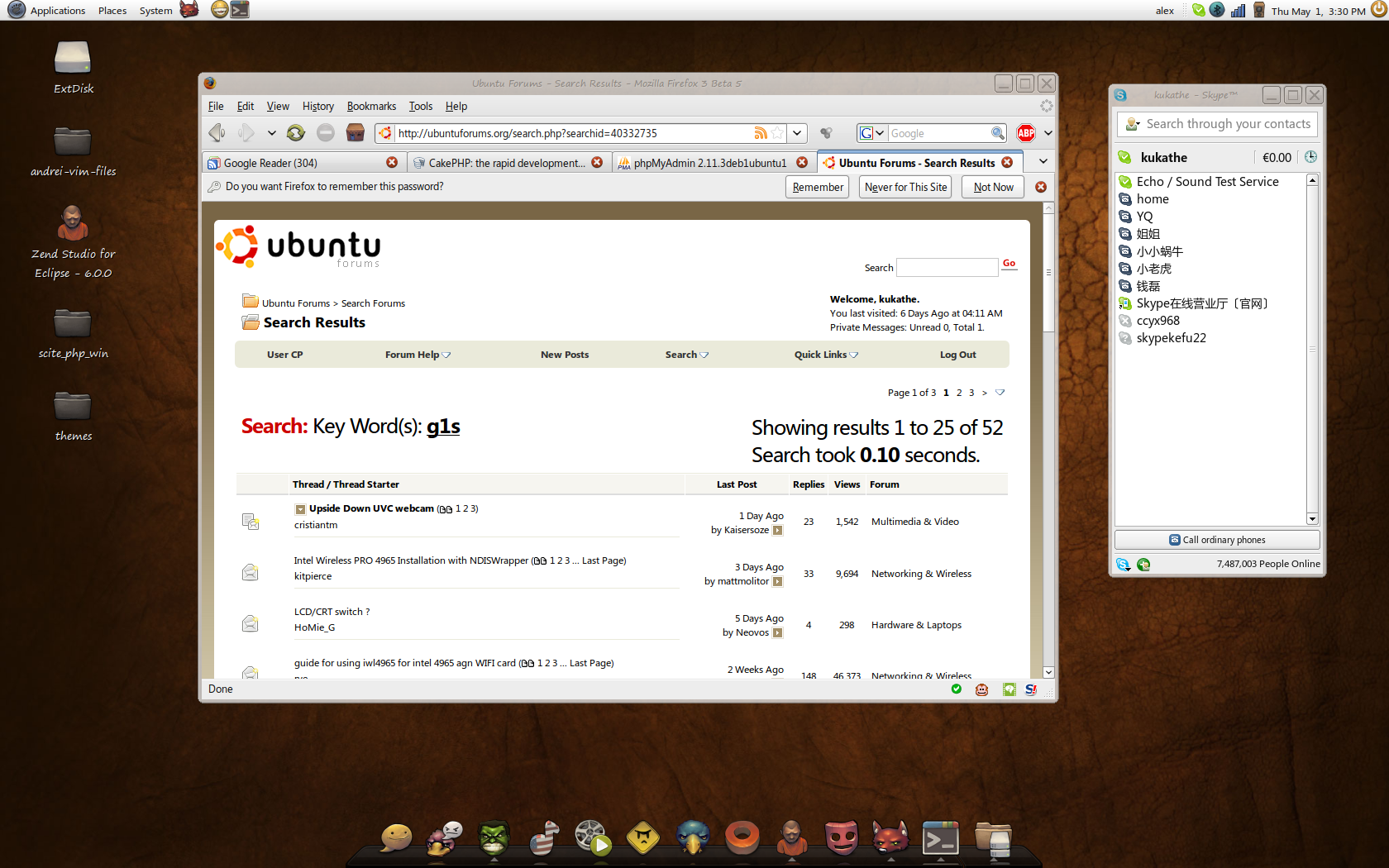The image size is (1389, 868).
Task: Close the Google Reader tab
Action: 392,163
